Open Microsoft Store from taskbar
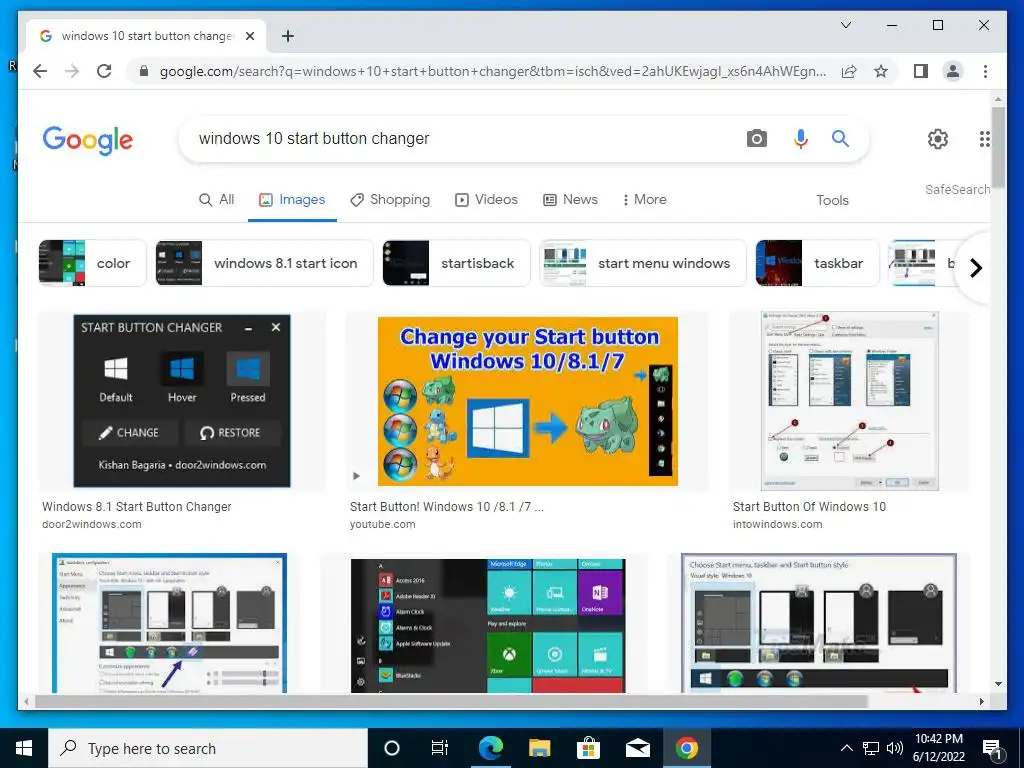 point(588,748)
